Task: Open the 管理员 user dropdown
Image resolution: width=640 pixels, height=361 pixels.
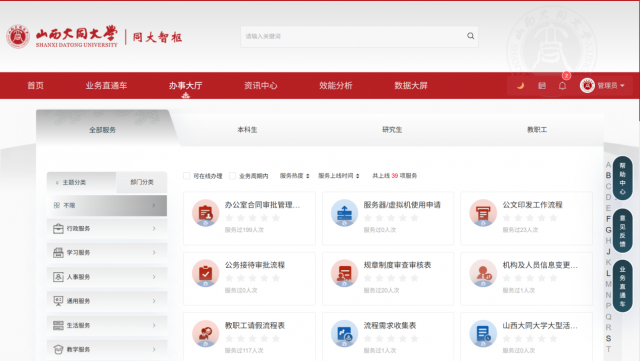Action: 602,85
